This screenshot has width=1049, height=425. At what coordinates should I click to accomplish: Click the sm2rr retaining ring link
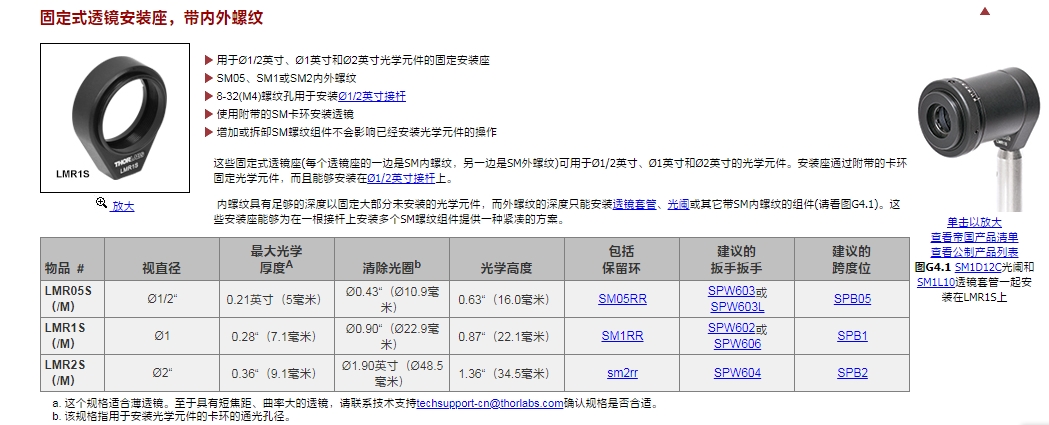(622, 373)
